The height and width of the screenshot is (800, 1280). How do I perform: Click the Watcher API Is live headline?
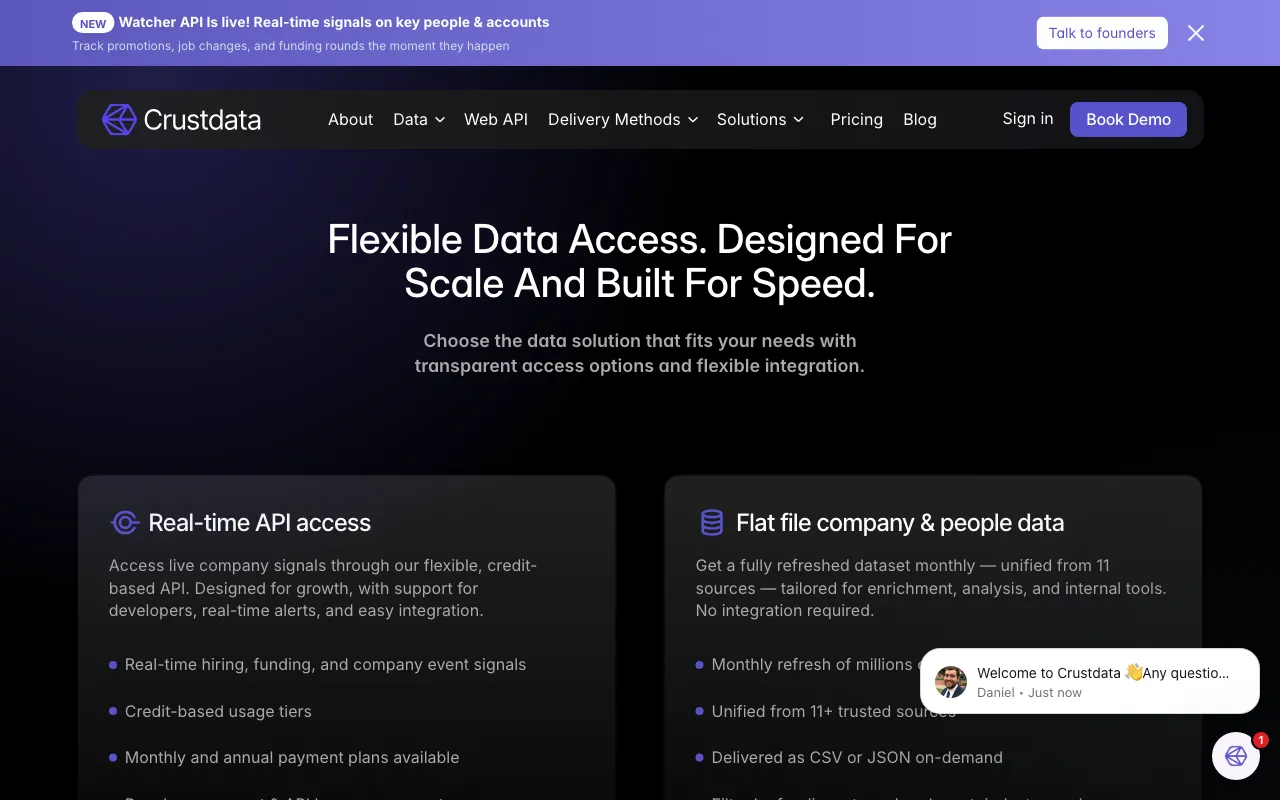click(334, 22)
